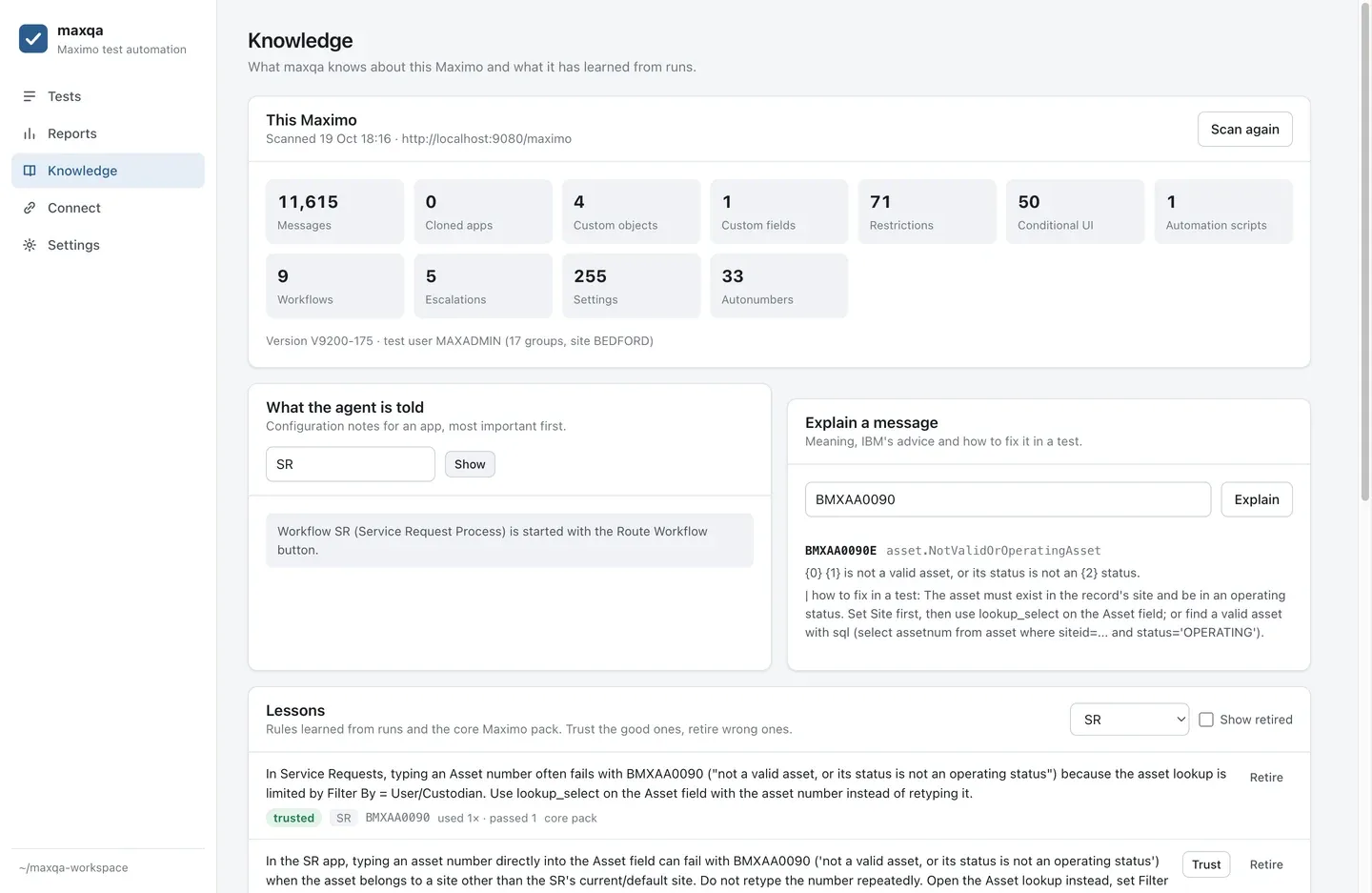Click the Cloned apps stat card

[x=483, y=212]
